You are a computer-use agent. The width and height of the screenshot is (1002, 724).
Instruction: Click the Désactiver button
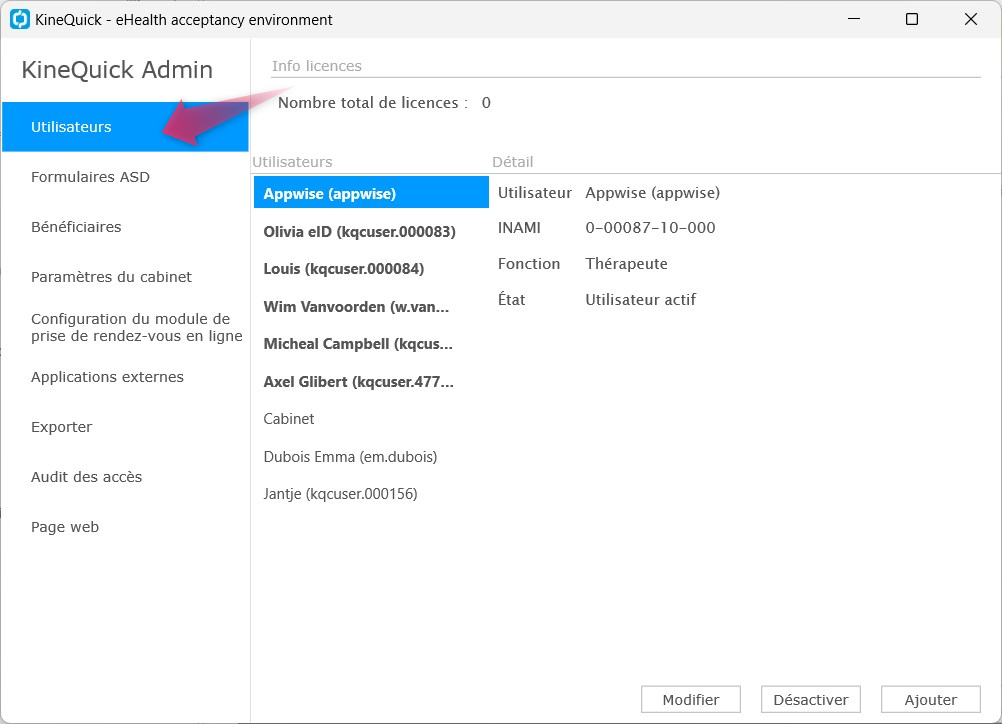[811, 700]
